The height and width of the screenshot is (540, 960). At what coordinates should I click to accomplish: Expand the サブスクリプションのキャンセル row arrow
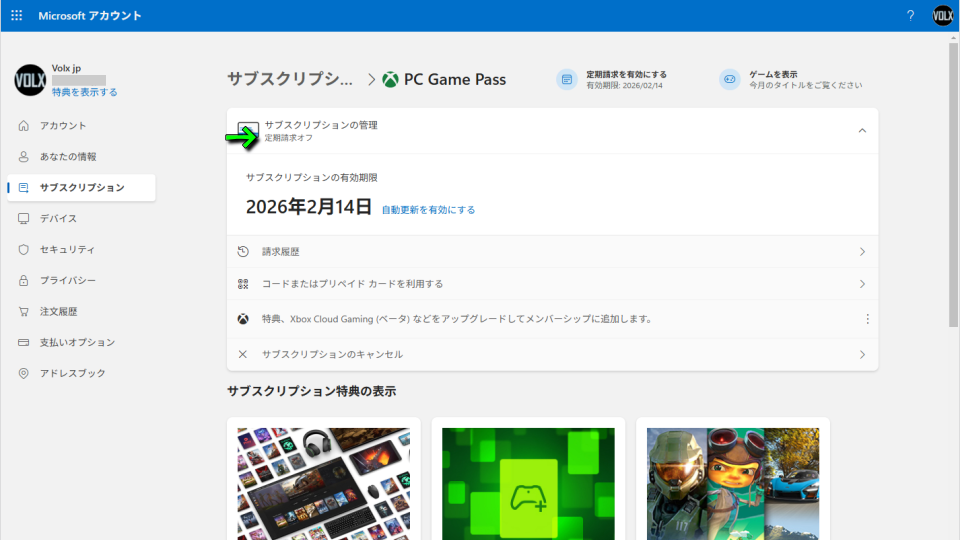(862, 354)
